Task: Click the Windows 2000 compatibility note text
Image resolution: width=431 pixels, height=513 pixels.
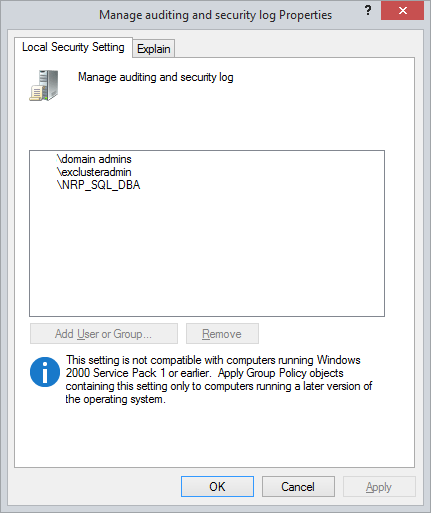Action: tap(219, 380)
